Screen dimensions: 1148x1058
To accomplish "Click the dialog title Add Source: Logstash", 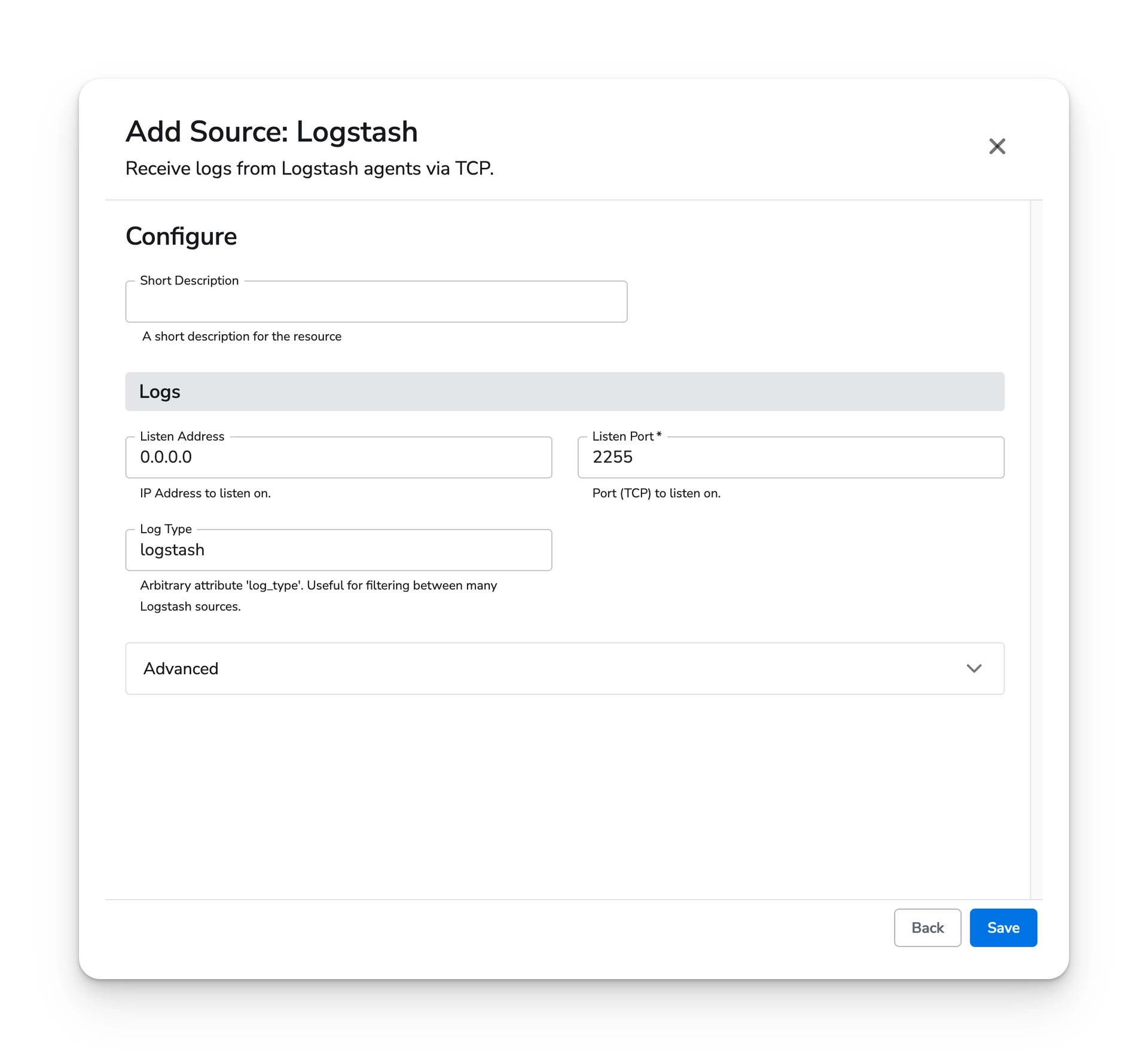I will 271,132.
